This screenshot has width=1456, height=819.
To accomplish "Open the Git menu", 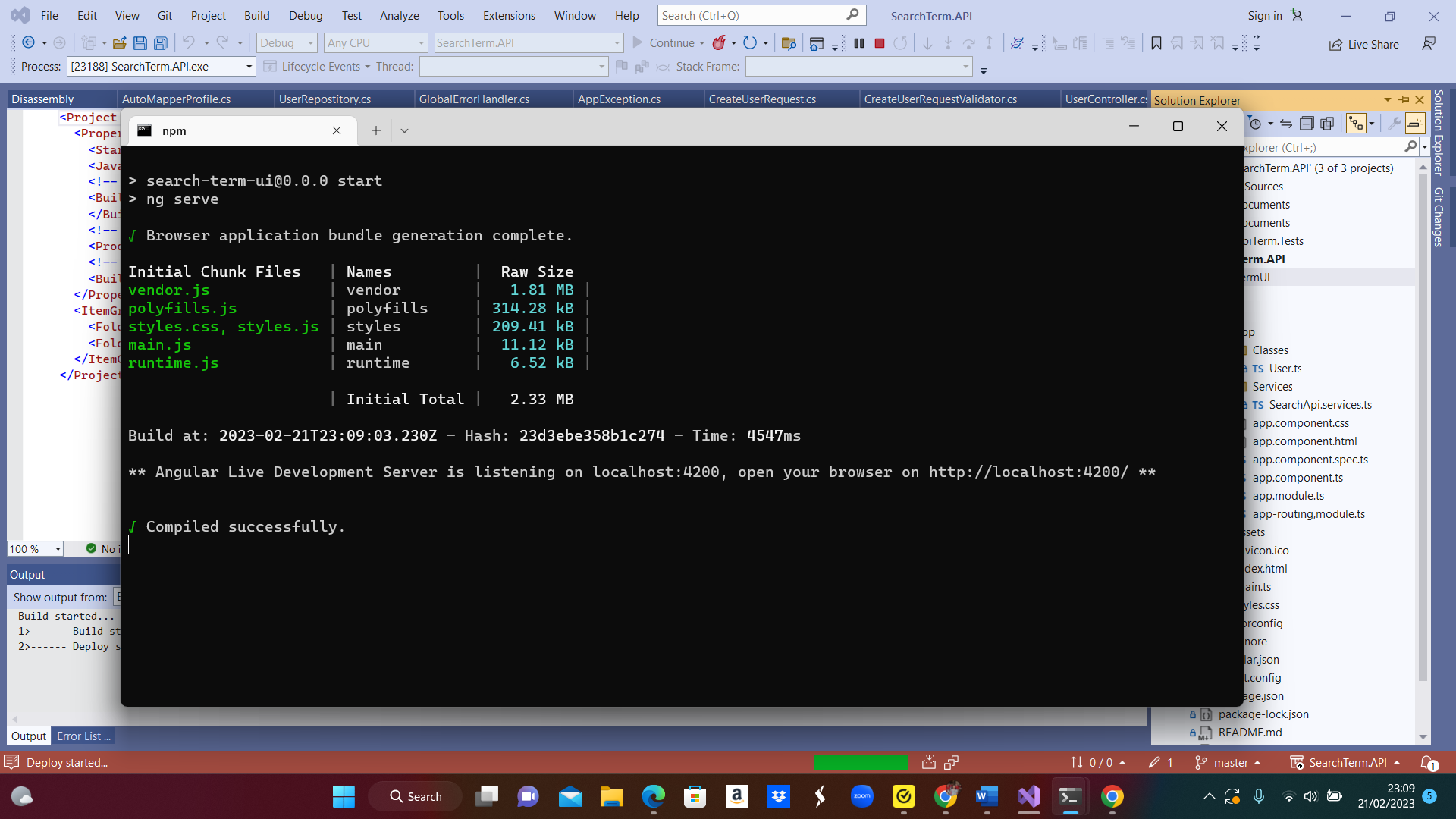I will pos(165,15).
